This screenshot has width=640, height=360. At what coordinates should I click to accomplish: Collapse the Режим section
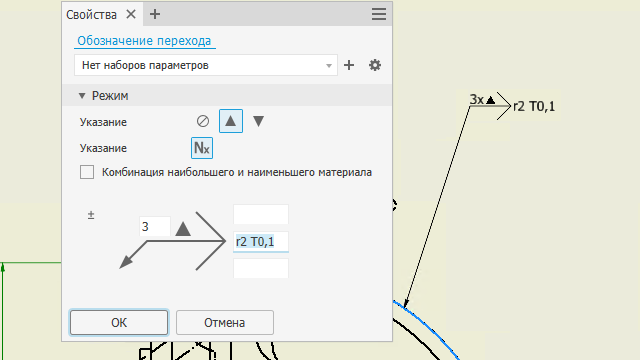(82, 96)
